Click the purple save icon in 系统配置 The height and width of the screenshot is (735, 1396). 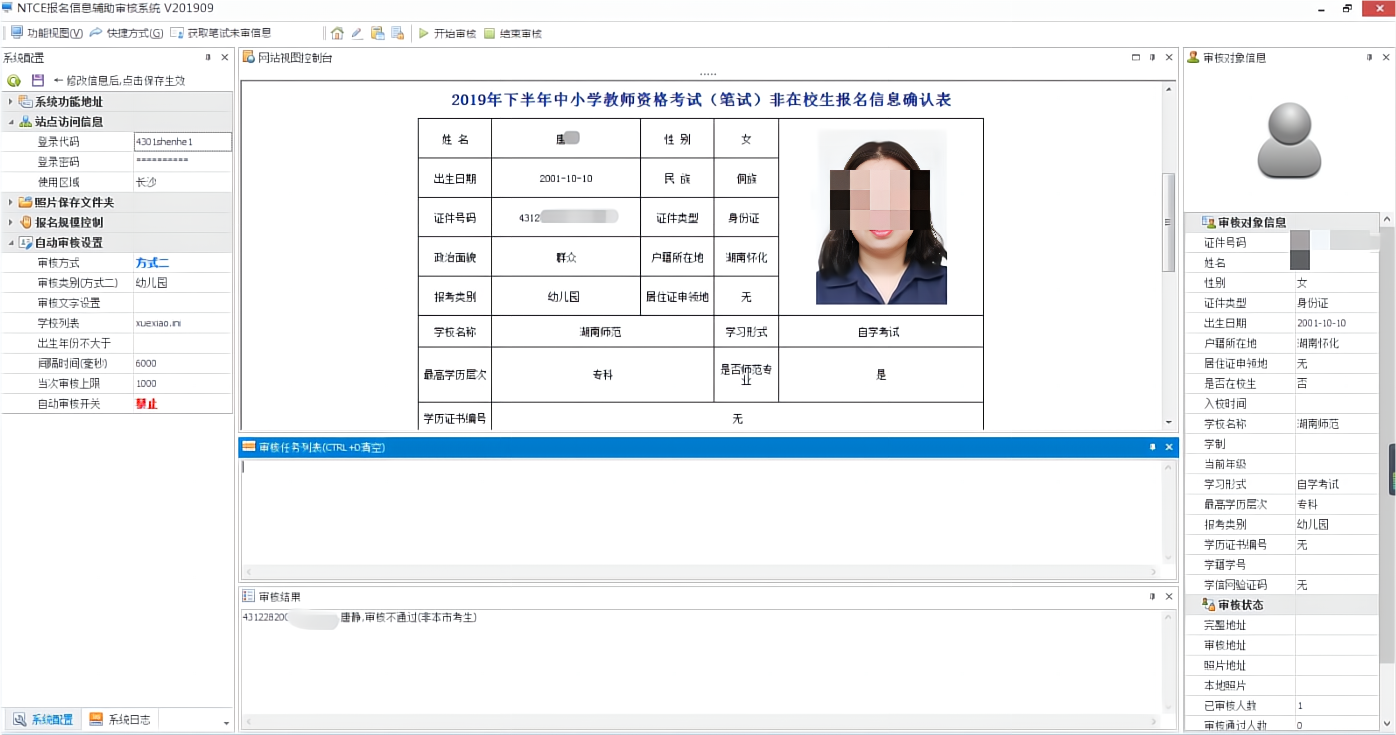(38, 80)
